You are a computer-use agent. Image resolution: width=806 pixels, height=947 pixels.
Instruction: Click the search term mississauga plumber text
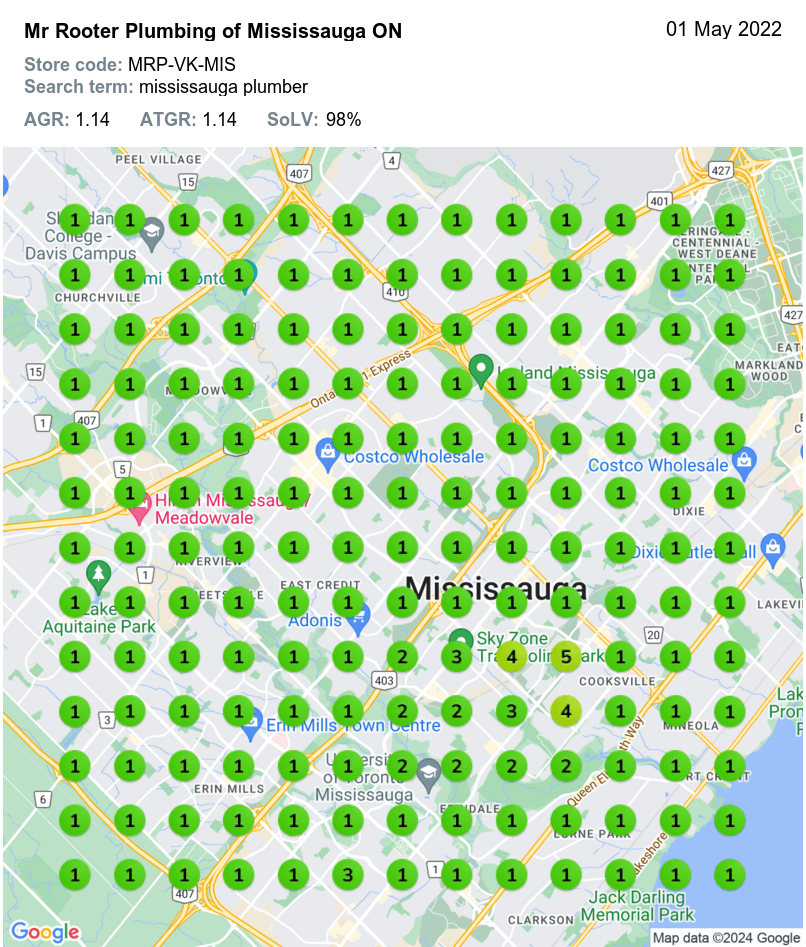[223, 86]
